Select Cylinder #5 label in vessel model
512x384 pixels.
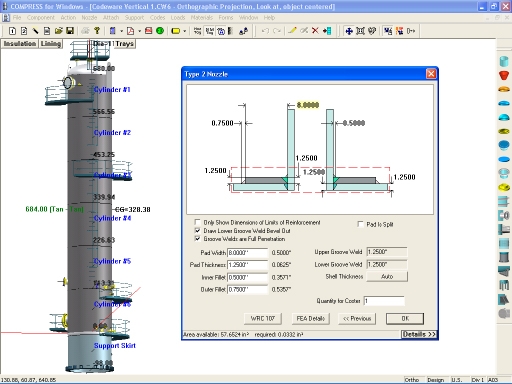(x=112, y=261)
